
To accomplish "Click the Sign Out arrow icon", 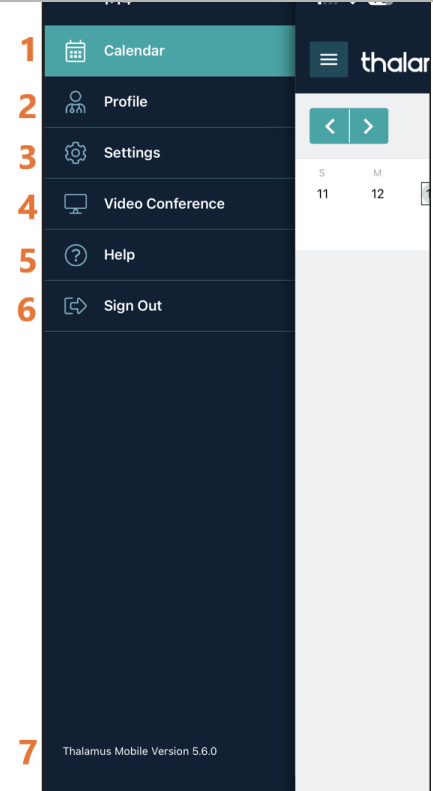I will coord(76,306).
